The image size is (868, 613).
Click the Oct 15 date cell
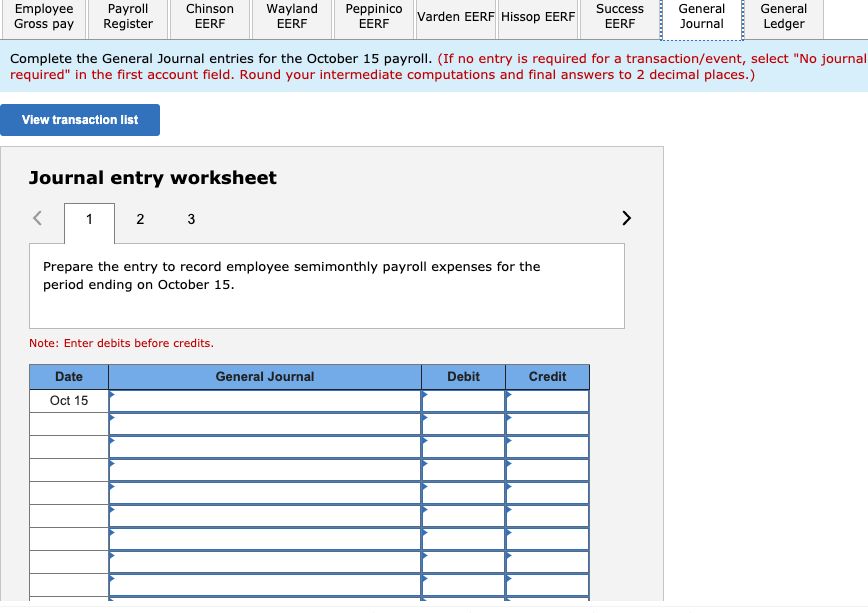[x=69, y=400]
